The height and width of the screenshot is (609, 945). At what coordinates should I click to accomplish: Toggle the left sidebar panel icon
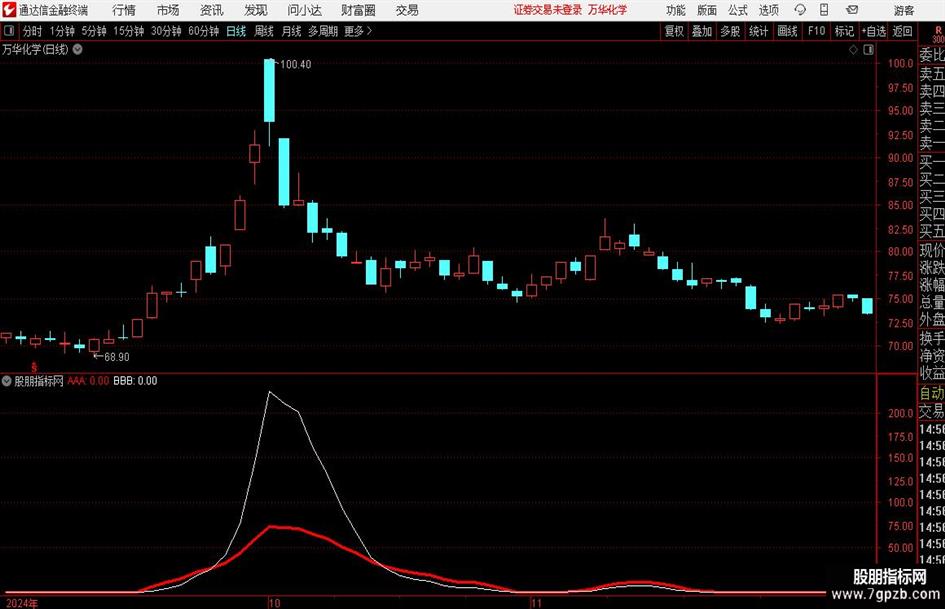tap(9, 31)
